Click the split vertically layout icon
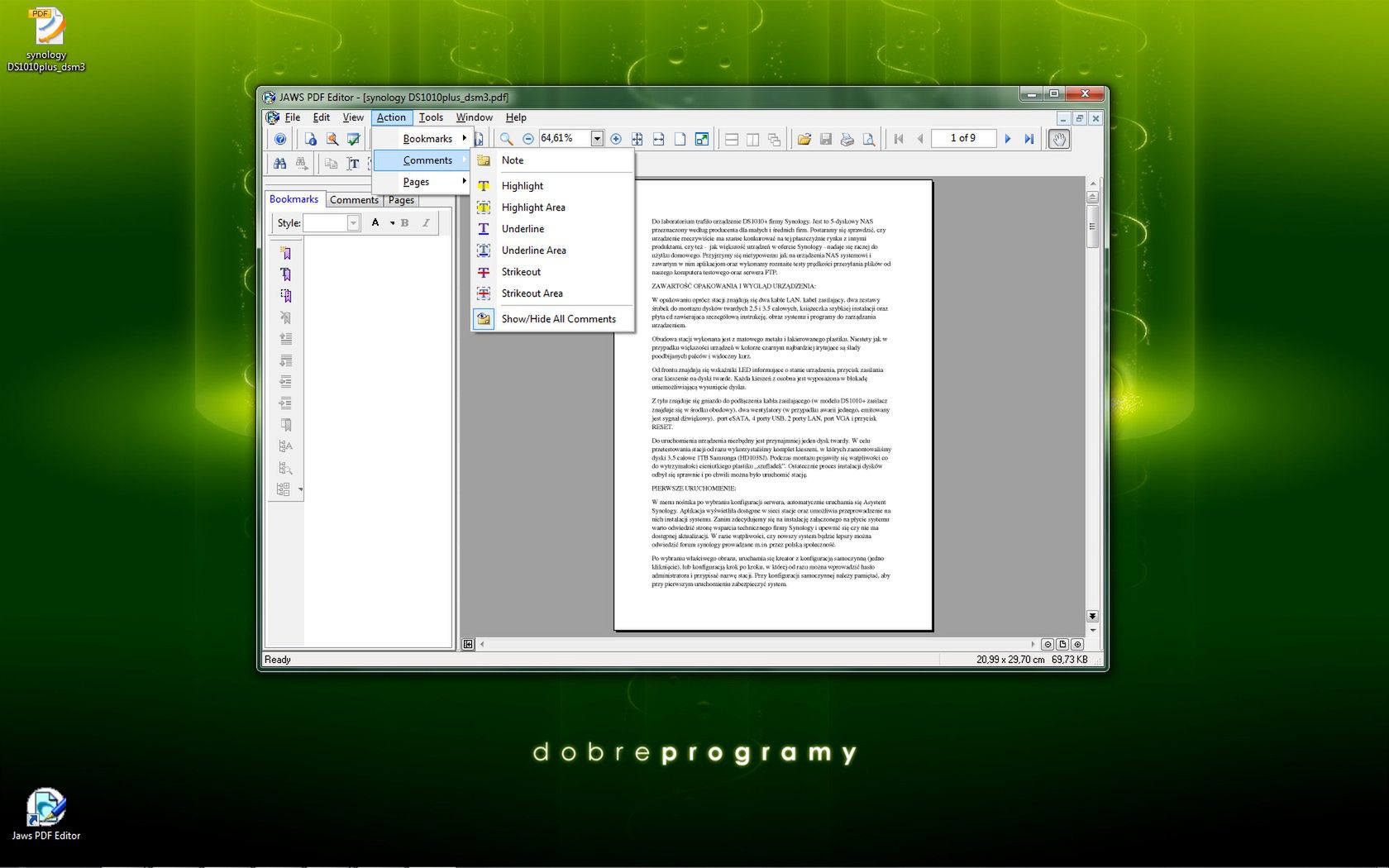1389x868 pixels. click(x=752, y=139)
